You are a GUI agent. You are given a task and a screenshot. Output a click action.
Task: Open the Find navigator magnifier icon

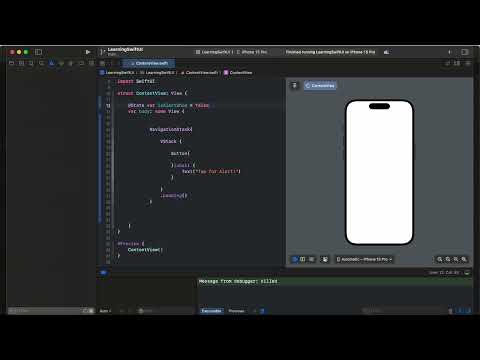tap(41, 63)
